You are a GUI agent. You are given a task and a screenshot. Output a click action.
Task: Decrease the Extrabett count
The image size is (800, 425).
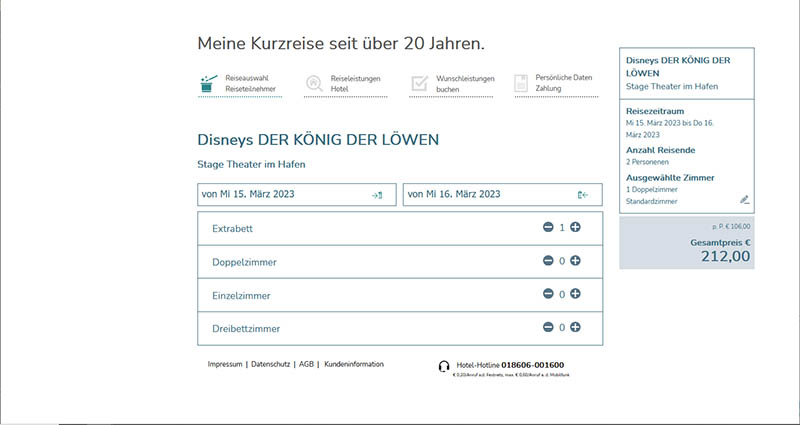coord(548,228)
